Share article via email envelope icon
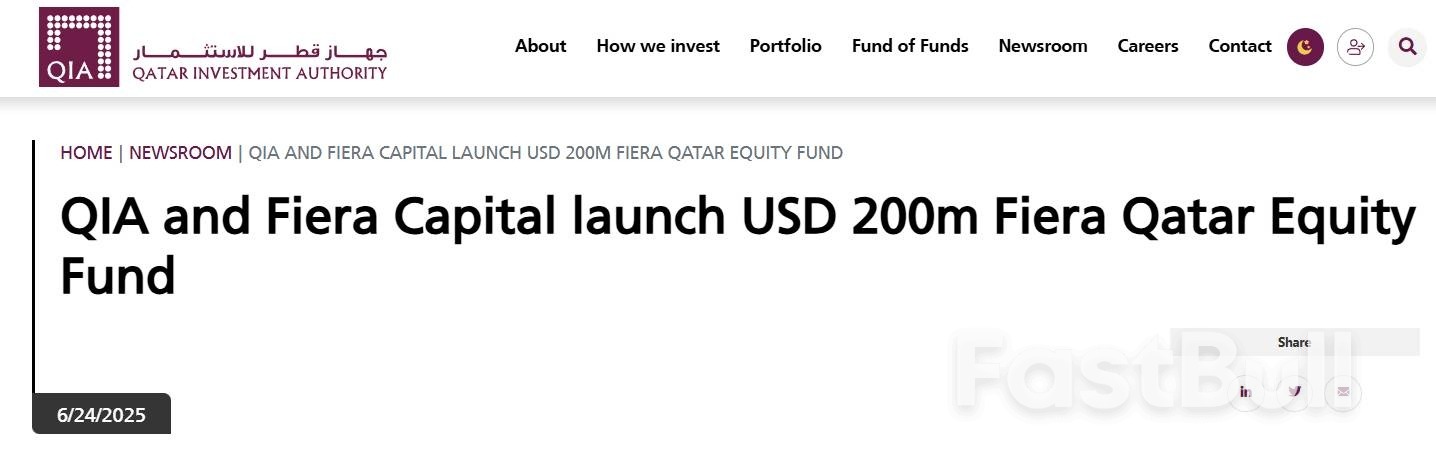The width and height of the screenshot is (1436, 463). tap(1343, 392)
